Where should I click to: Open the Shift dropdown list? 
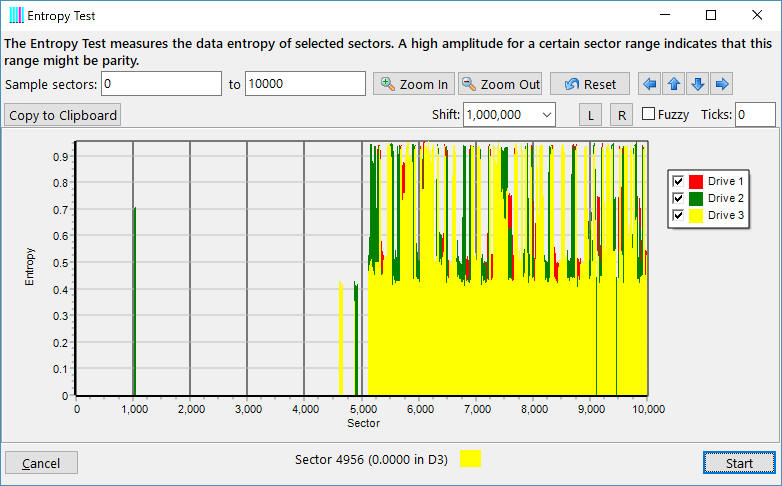click(546, 115)
